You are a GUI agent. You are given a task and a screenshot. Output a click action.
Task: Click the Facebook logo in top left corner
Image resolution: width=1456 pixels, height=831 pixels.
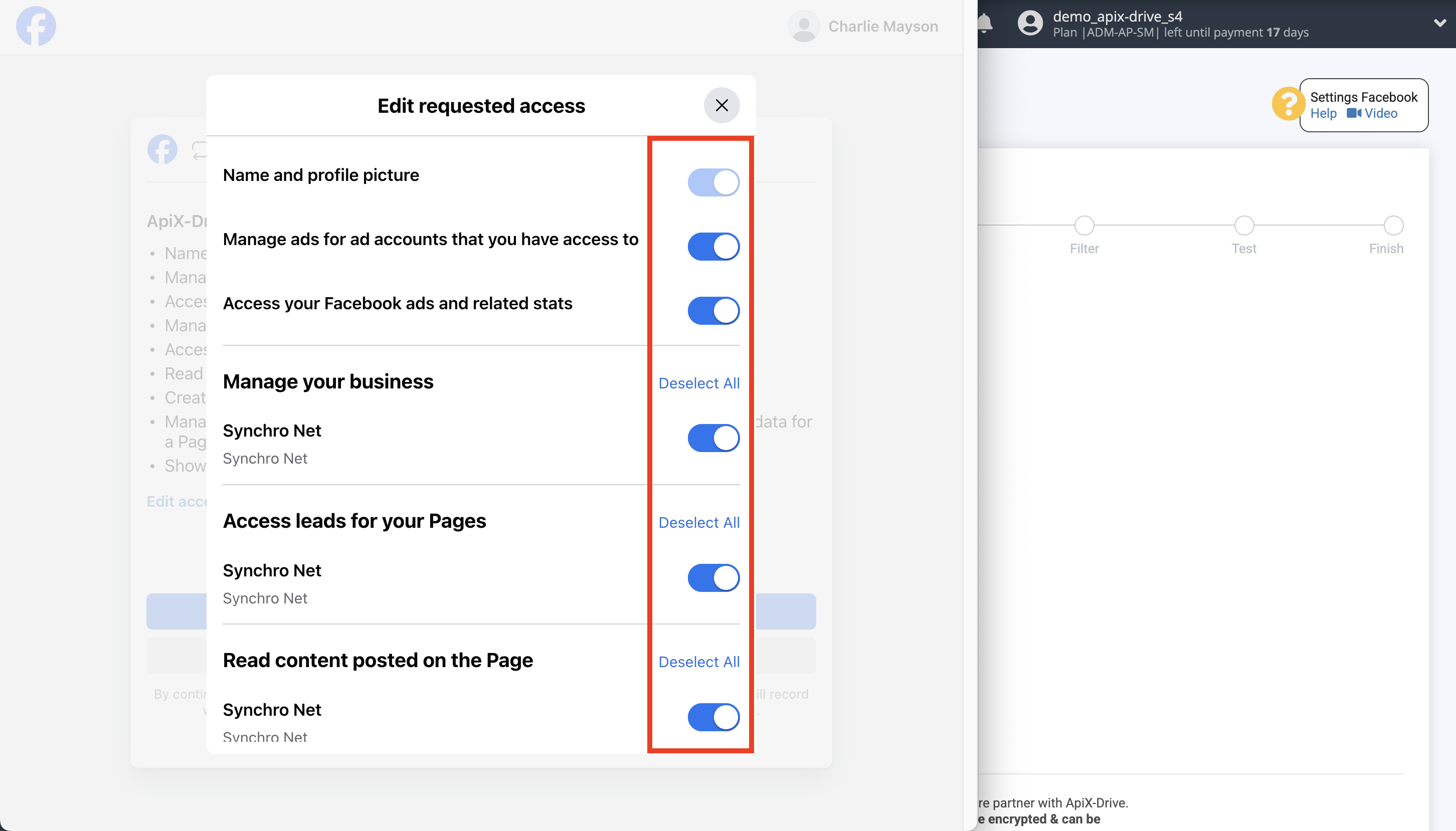click(36, 26)
